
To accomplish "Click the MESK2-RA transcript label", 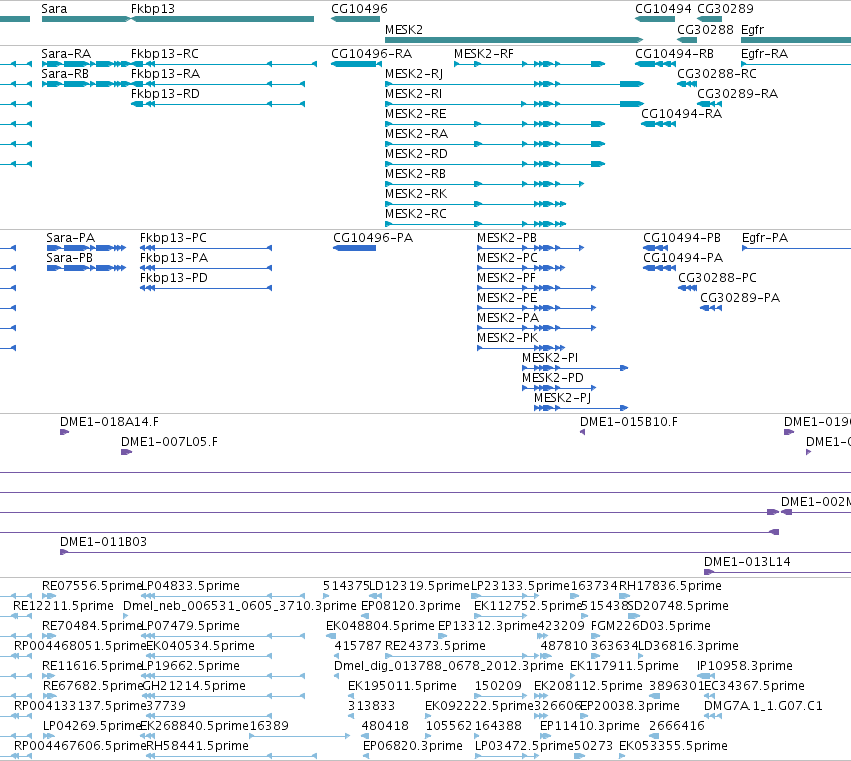I will 416,134.
